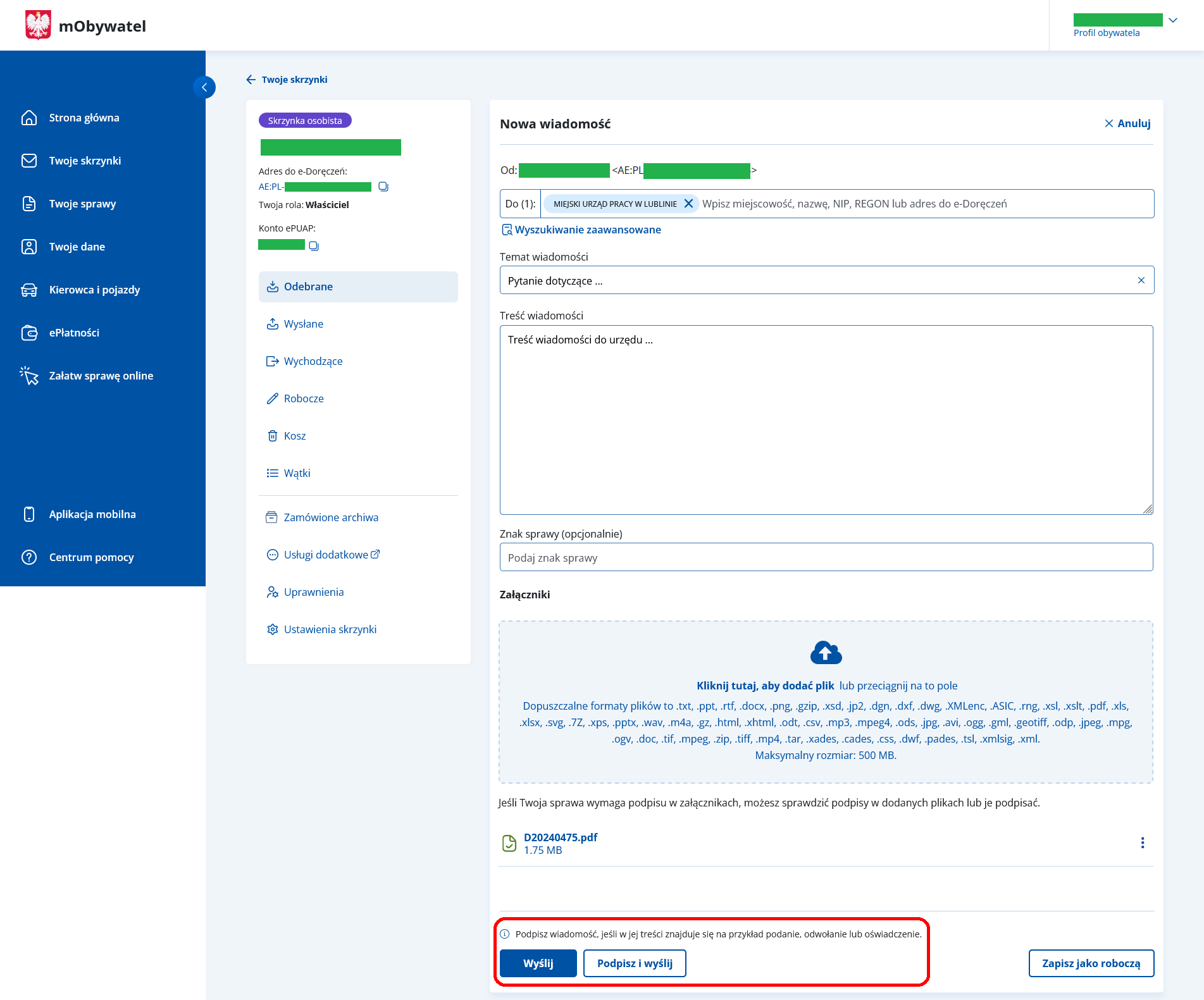Viewport: 1204px width, 1000px height.
Task: Expand the Profil obywatela dropdown
Action: coord(1172,20)
